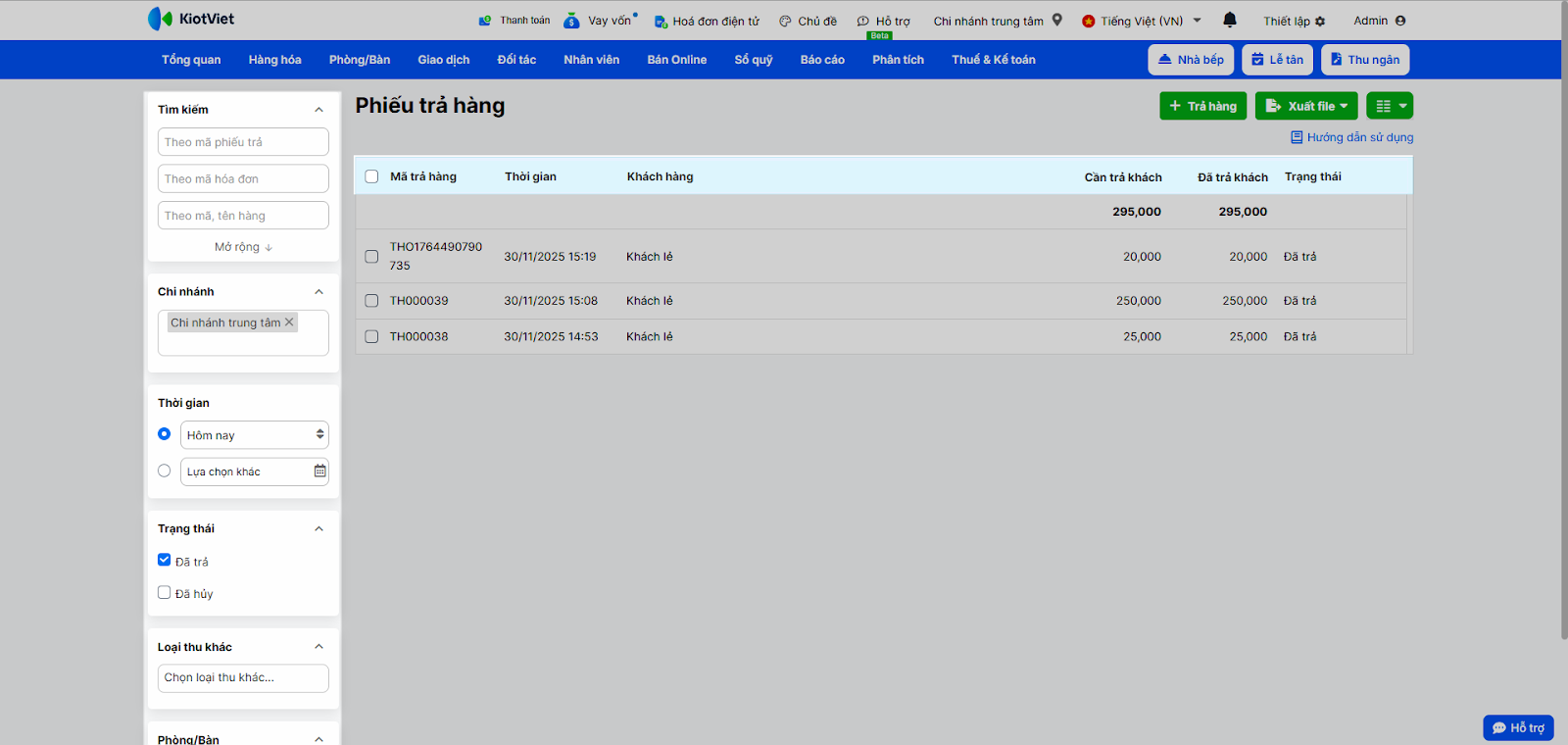This screenshot has width=1568, height=745.
Task: Tick checkbox for TH000039 row
Action: pyautogui.click(x=371, y=301)
